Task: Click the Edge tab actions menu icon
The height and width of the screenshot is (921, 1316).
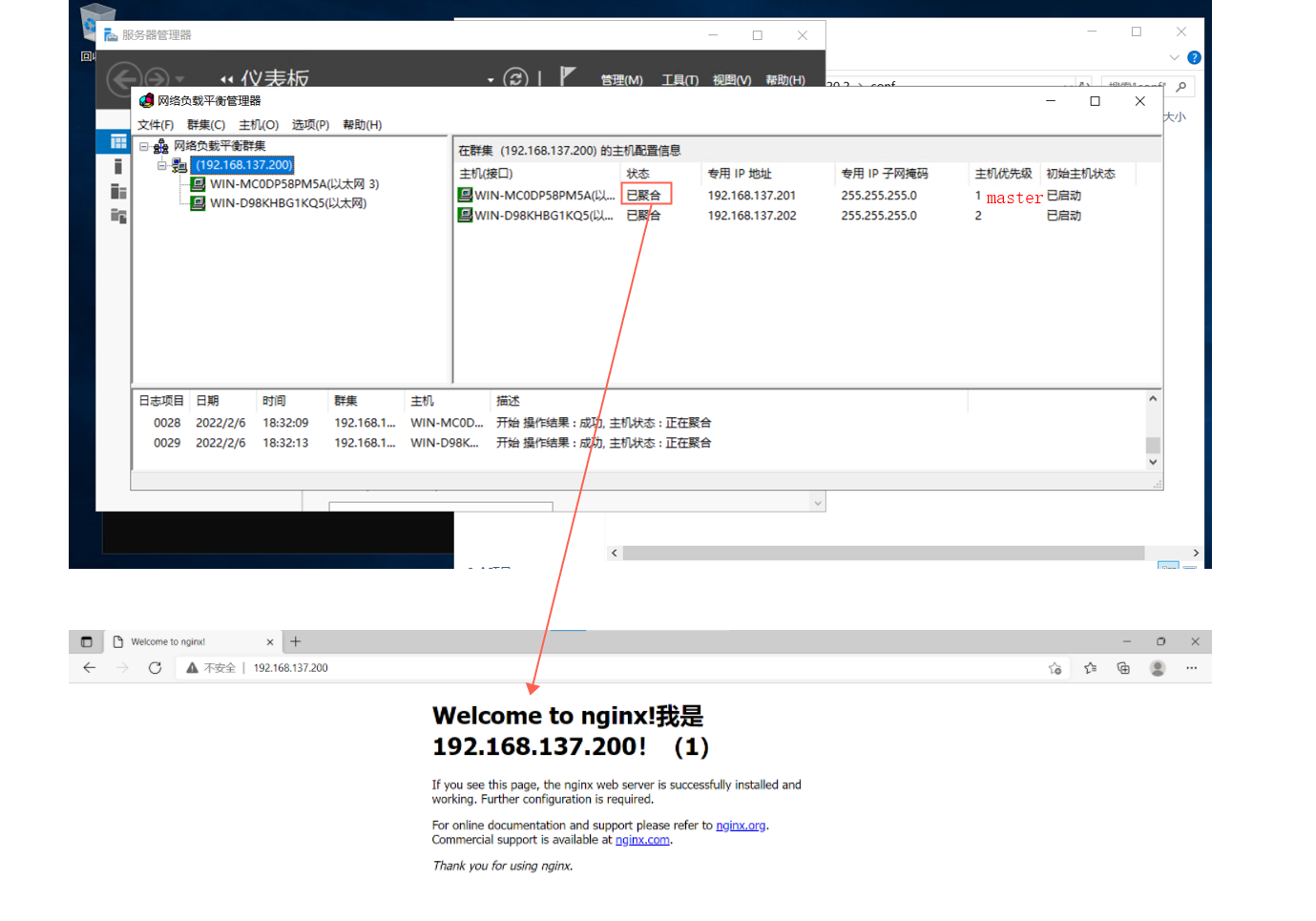Action: pos(86,642)
